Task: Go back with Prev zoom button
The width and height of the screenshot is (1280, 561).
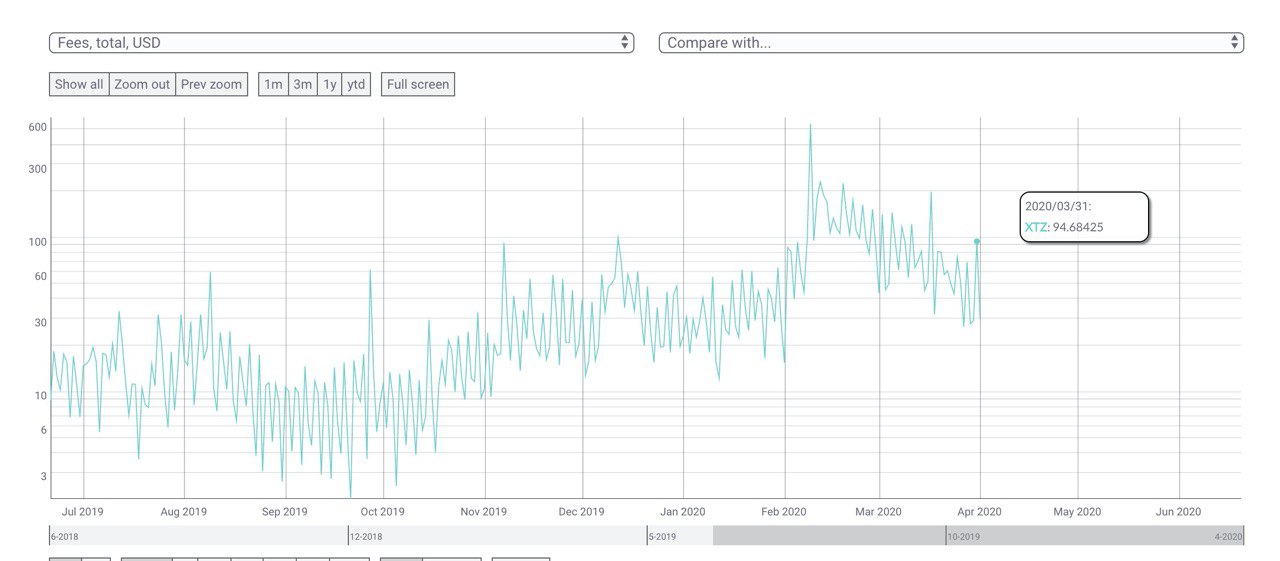Action: click(x=212, y=84)
